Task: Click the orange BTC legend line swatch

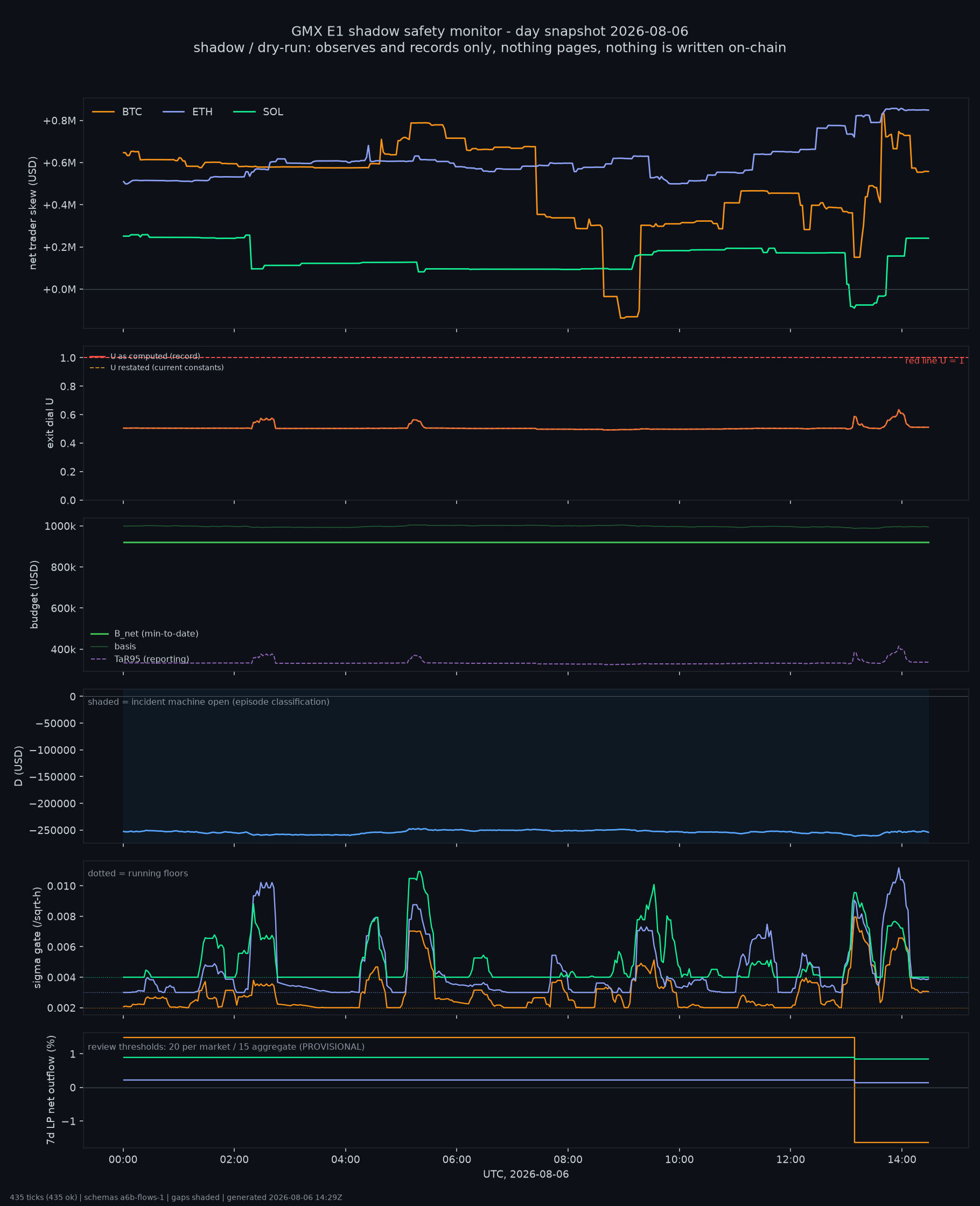Action: [x=103, y=112]
